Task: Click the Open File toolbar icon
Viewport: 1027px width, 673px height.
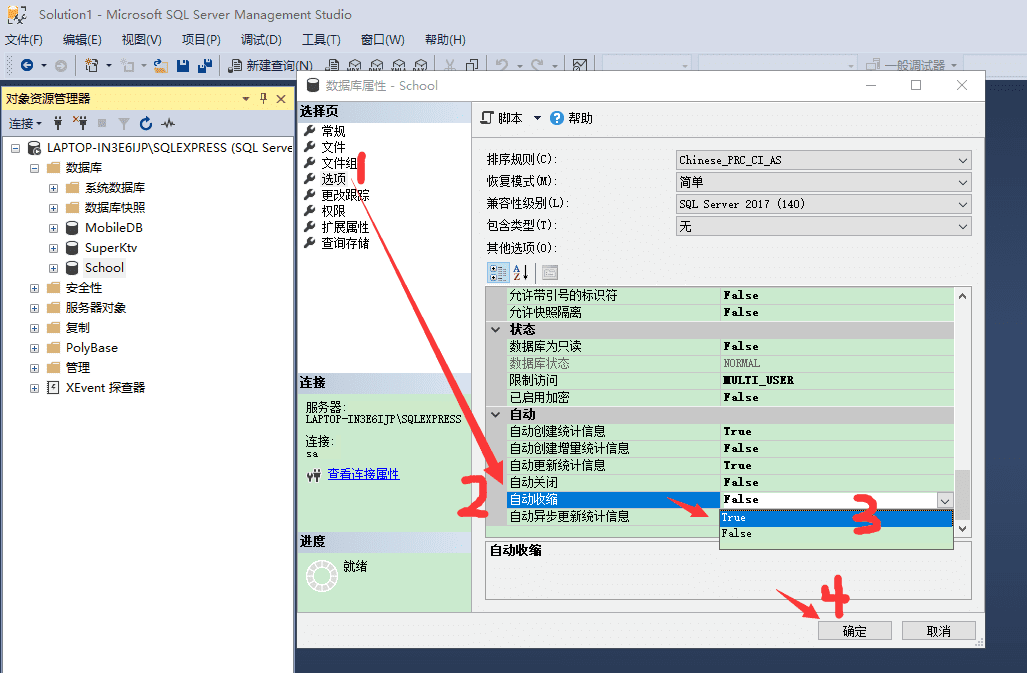Action: pyautogui.click(x=160, y=65)
